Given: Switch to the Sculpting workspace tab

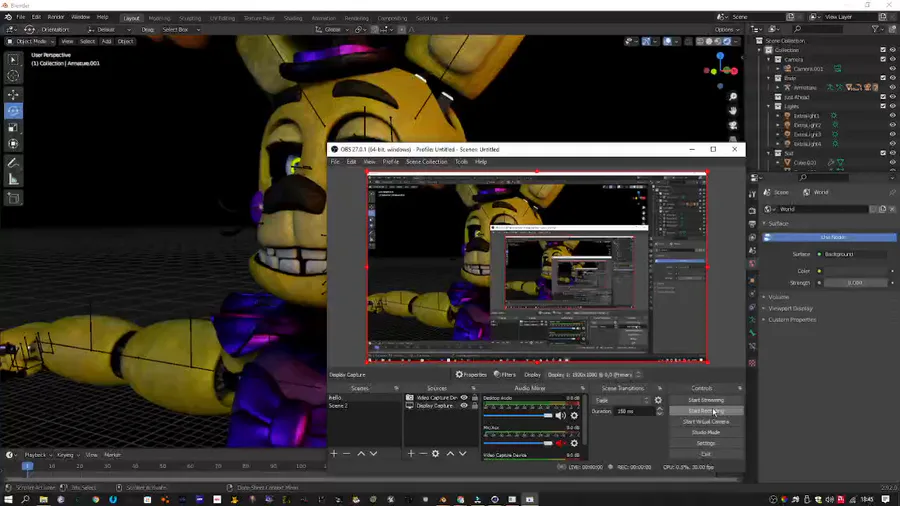Looking at the screenshot, I should coord(189,18).
